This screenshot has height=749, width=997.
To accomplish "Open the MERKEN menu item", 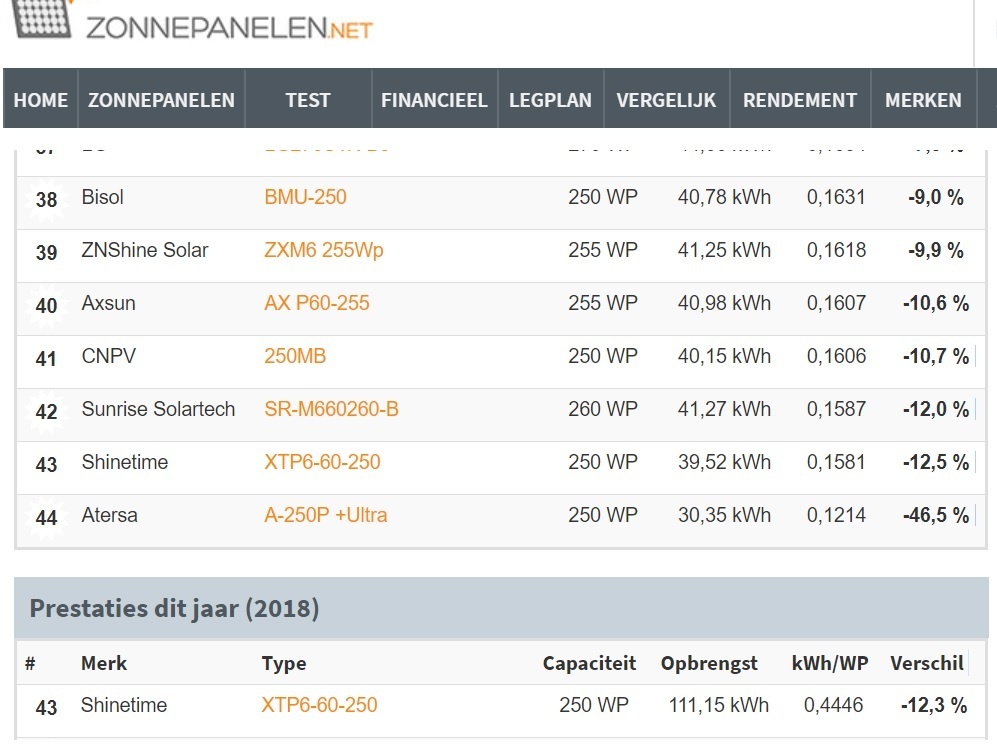I will pyautogui.click(x=923, y=100).
